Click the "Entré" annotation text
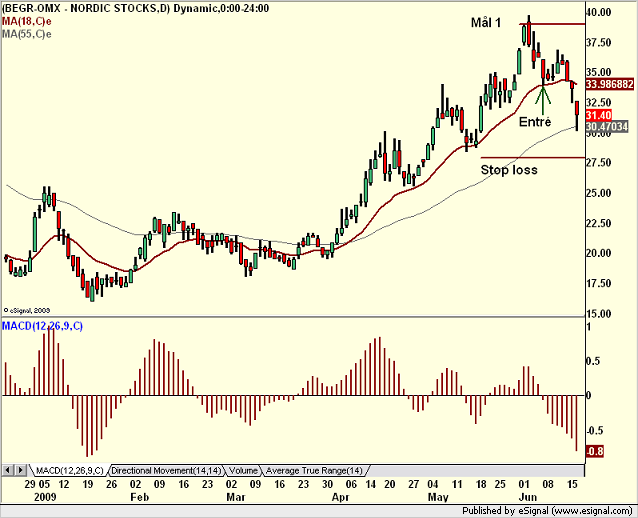 [535, 122]
